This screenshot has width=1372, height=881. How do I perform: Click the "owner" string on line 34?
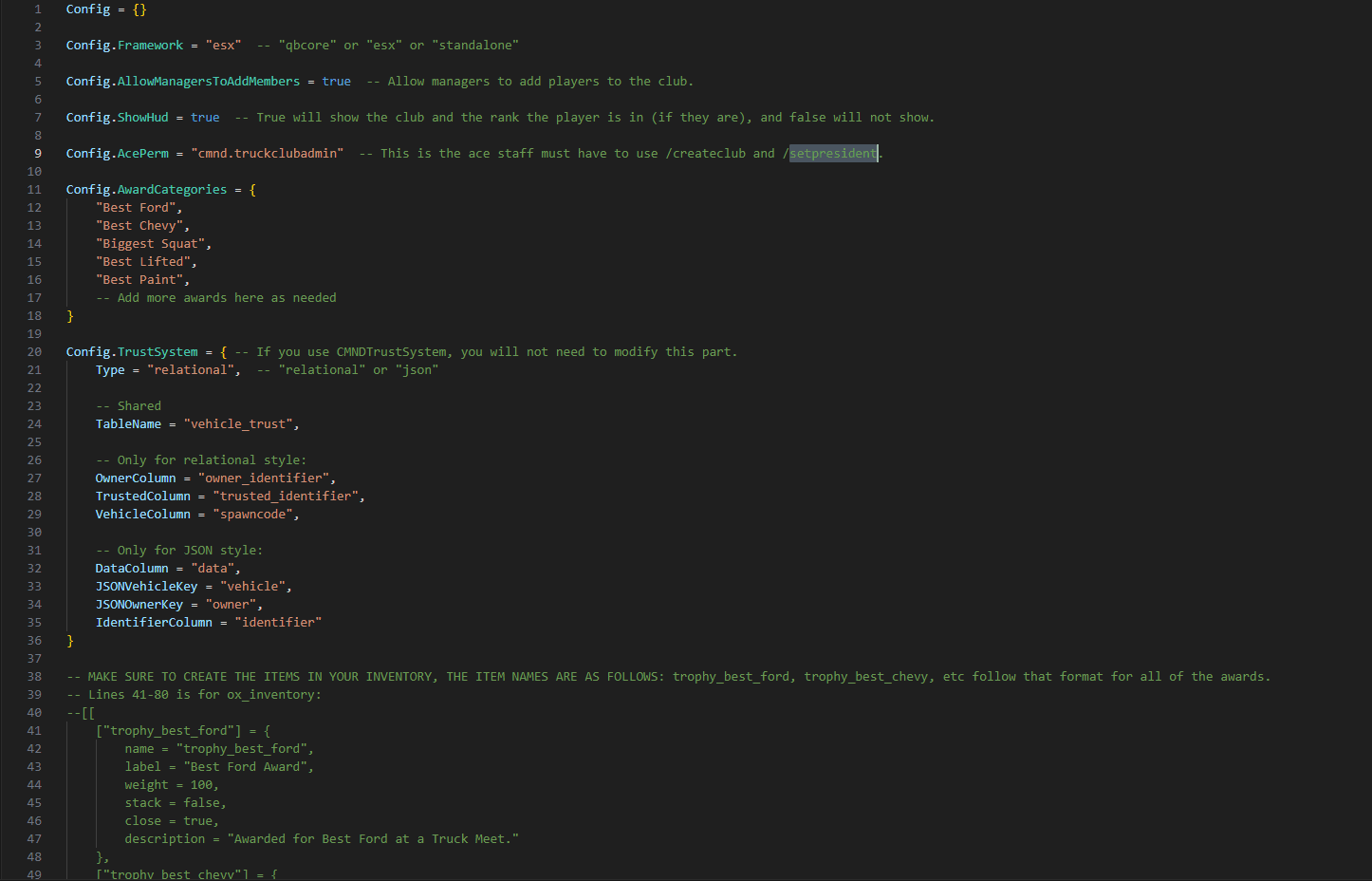[x=231, y=605]
